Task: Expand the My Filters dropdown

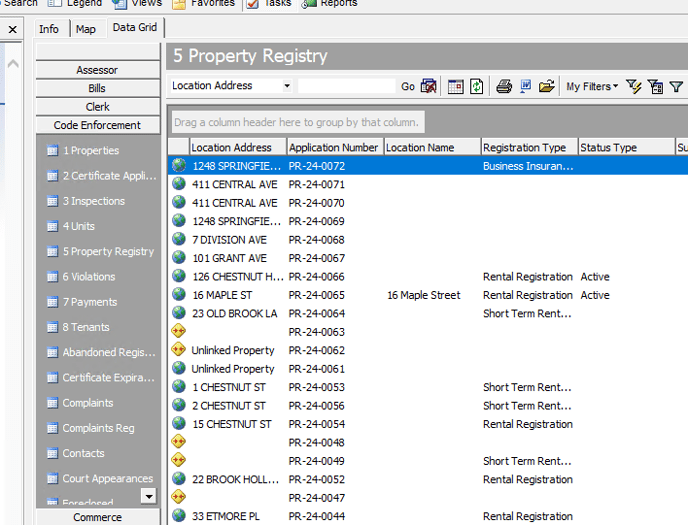Action: [x=592, y=86]
